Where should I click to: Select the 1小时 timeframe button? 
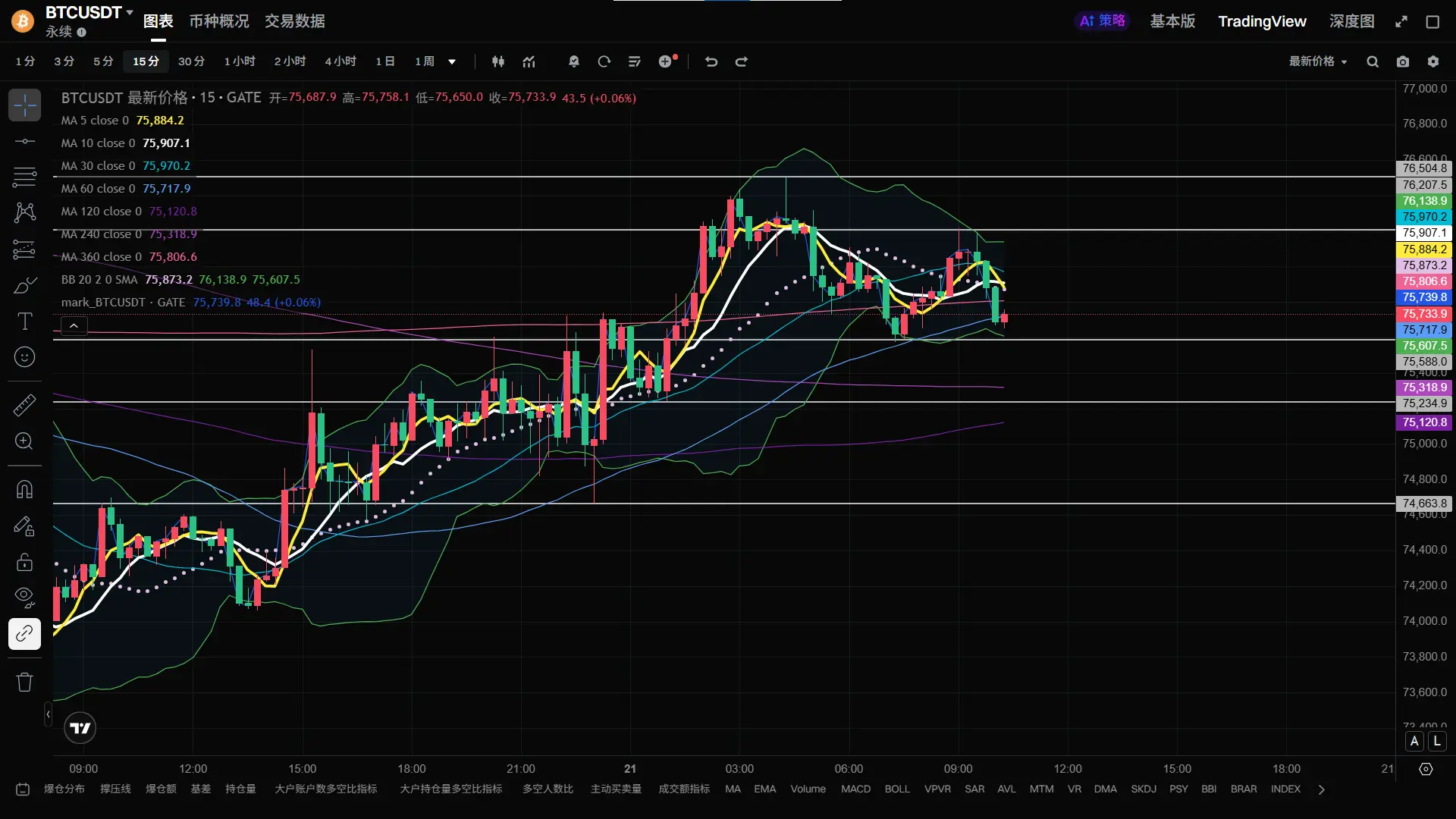pos(240,61)
